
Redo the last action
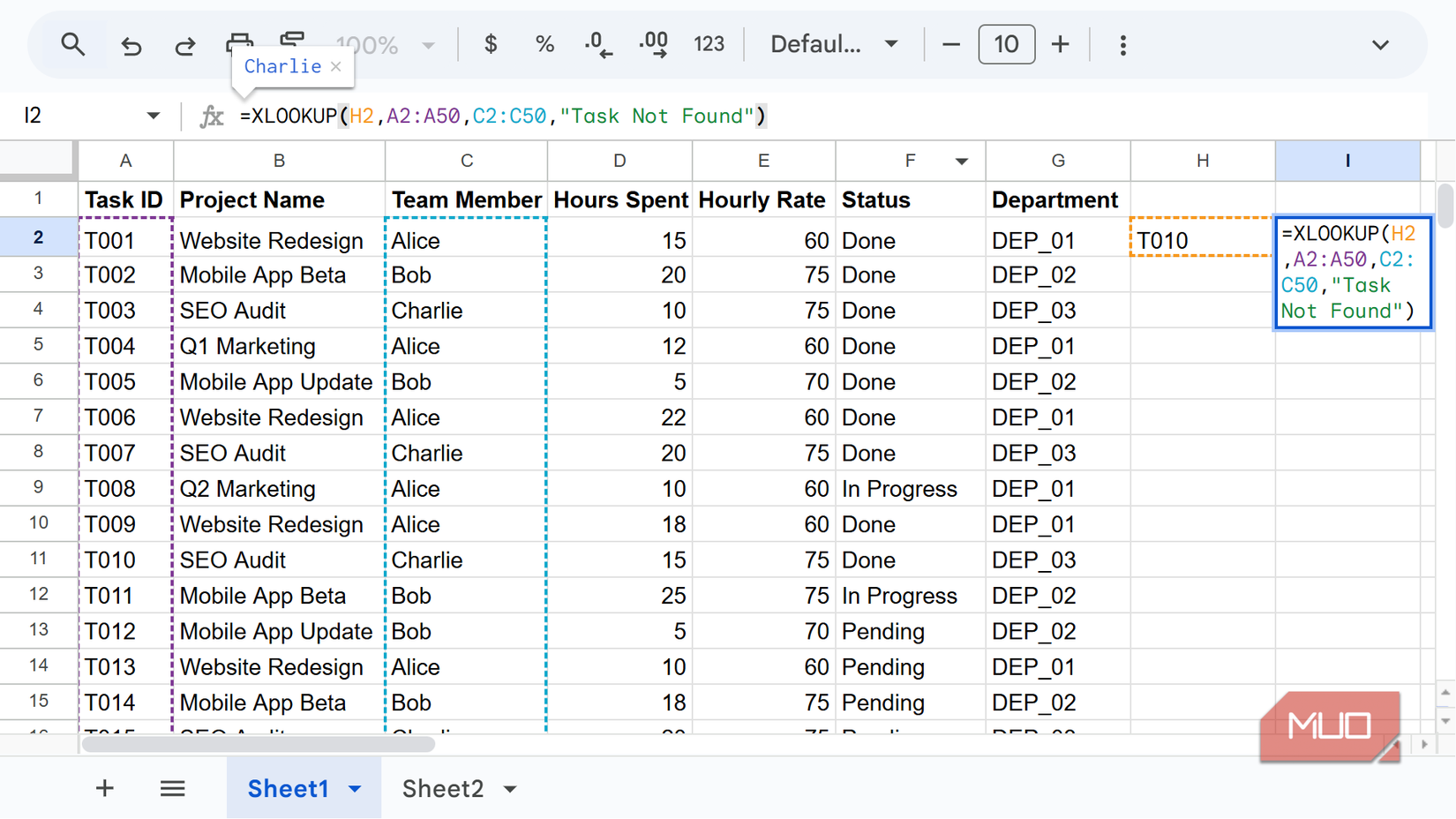click(184, 44)
